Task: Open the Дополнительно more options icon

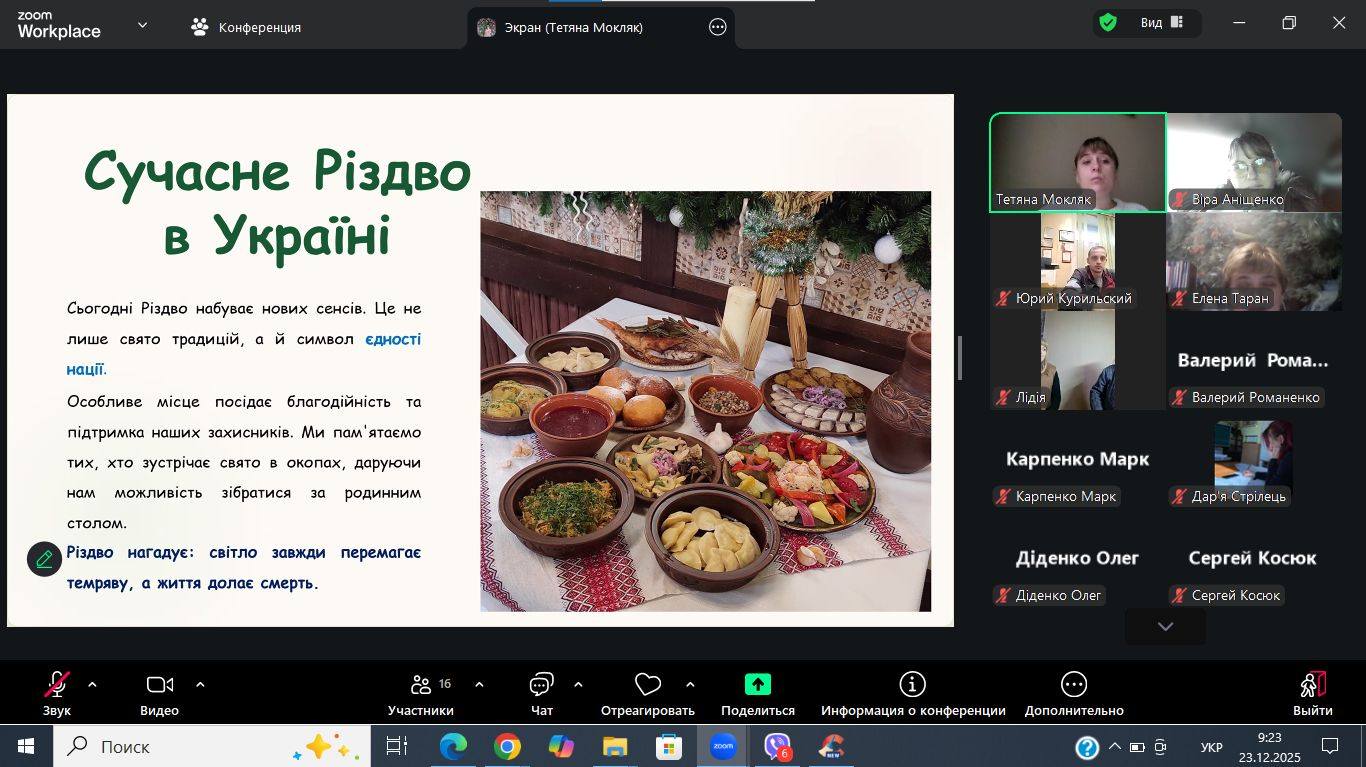Action: point(1074,684)
